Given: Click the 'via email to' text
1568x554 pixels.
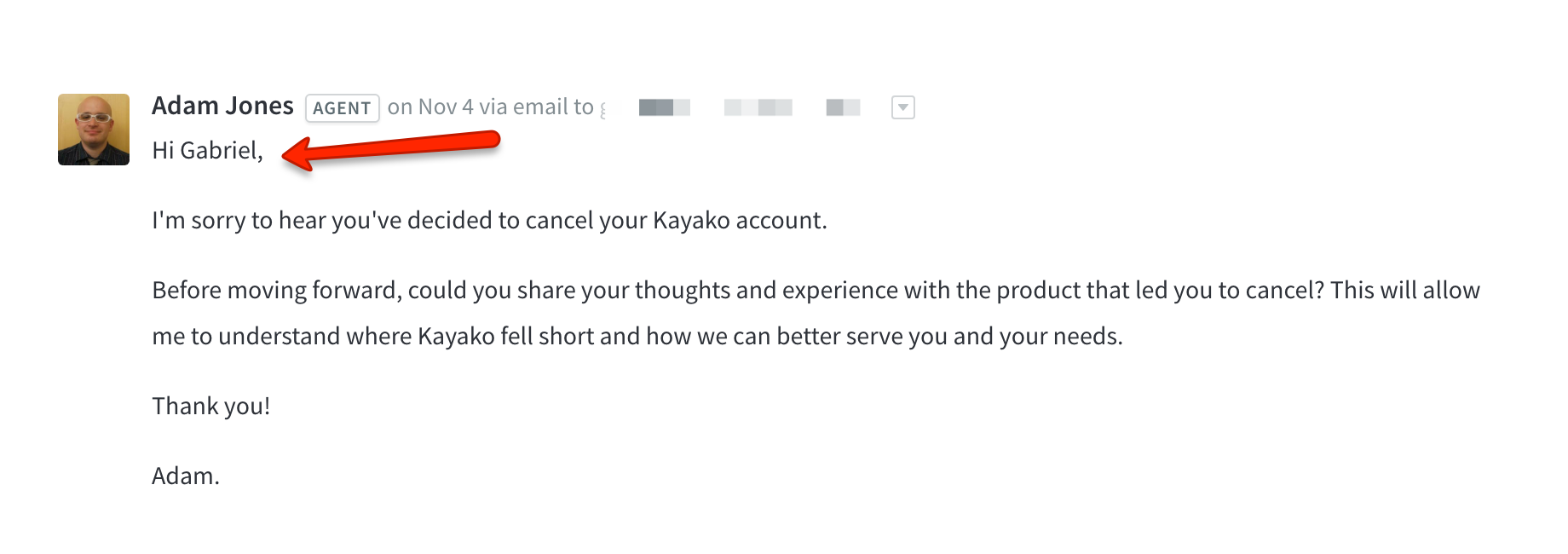Looking at the screenshot, I should tap(536, 107).
